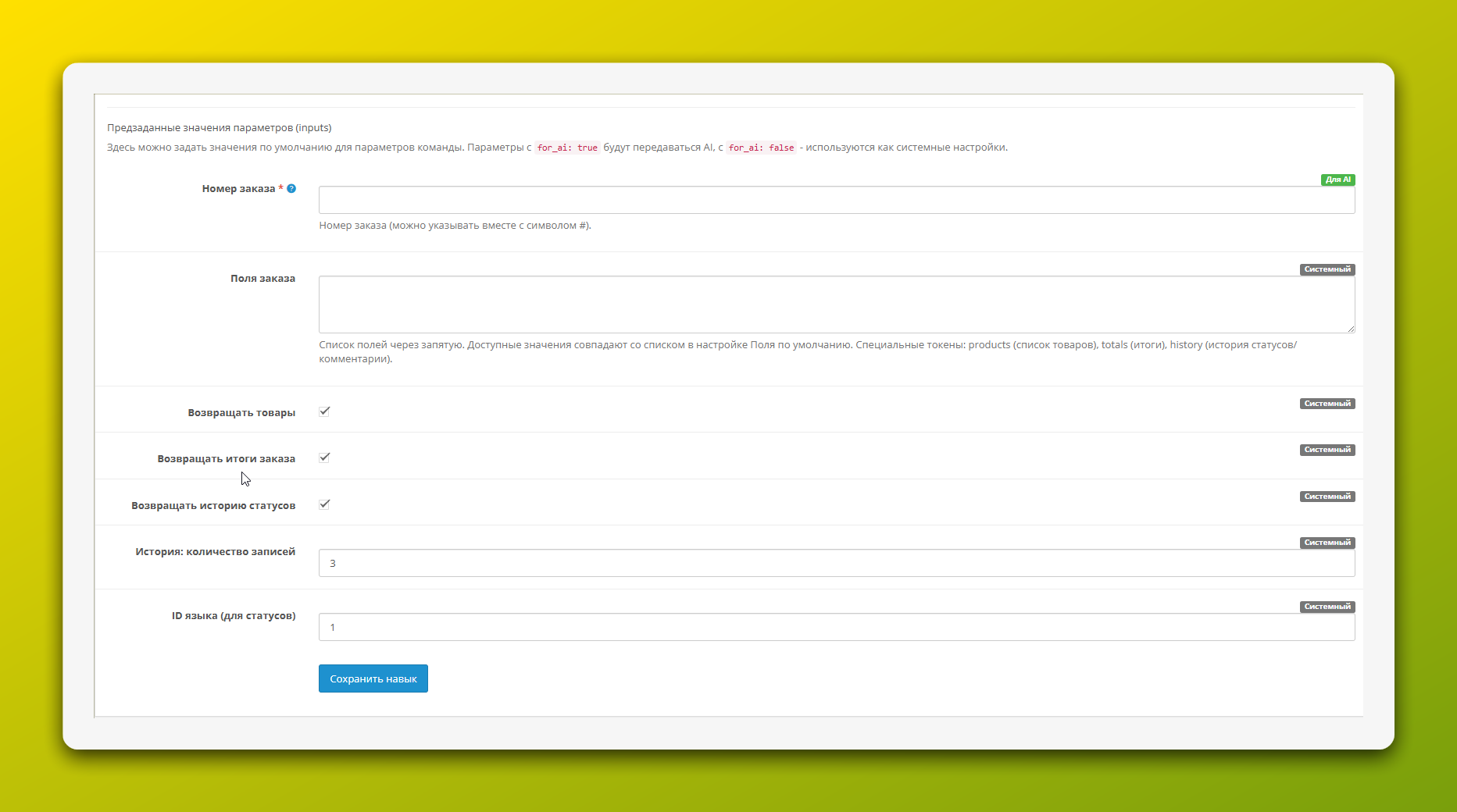
Task: Click the resize handle of Поля заказа textarea
Action: [x=1351, y=329]
